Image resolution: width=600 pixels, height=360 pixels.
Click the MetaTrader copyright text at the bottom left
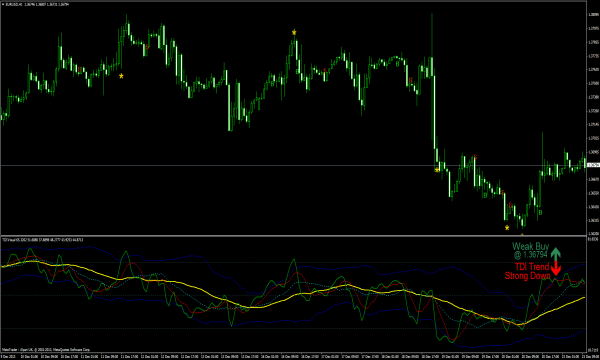(x=46, y=350)
